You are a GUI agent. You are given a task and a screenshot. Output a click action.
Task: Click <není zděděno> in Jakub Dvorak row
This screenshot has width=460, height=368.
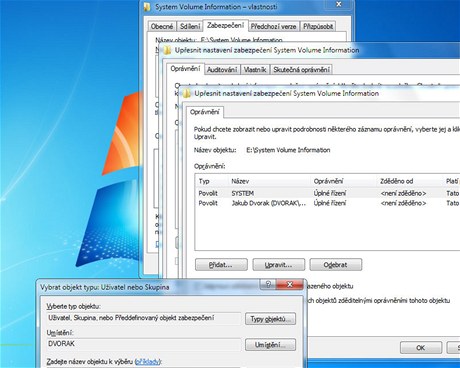tap(403, 203)
